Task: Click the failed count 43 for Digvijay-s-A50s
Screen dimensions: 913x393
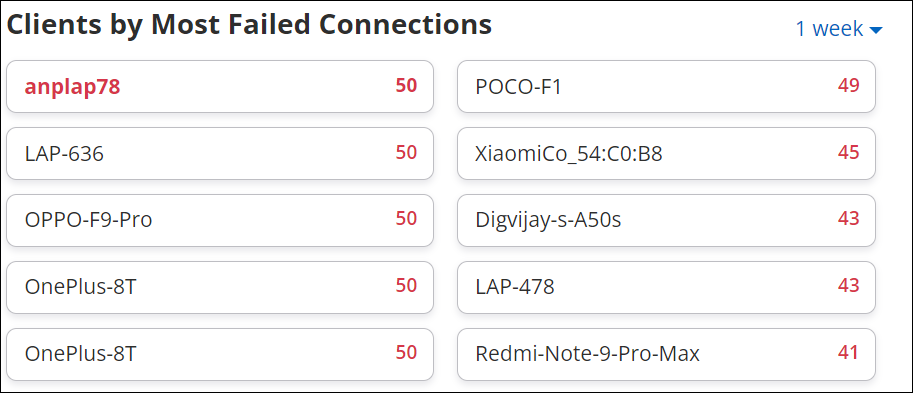Action: pyautogui.click(x=848, y=219)
